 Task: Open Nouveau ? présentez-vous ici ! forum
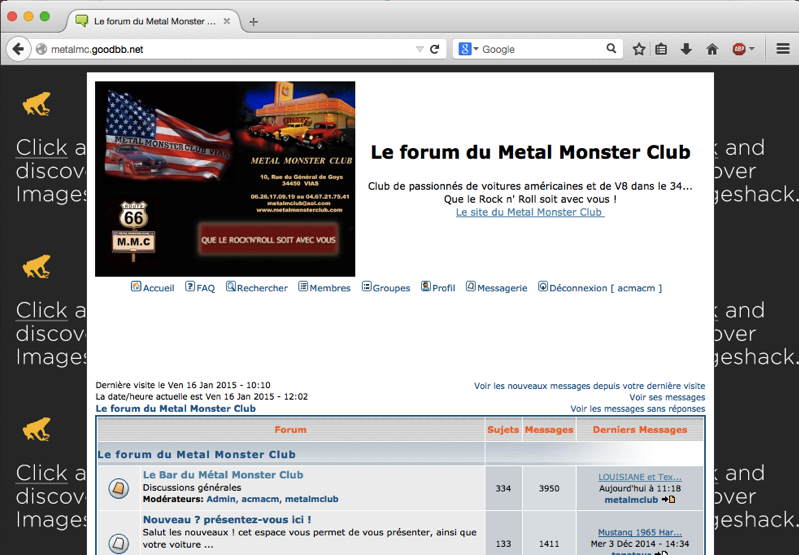227,519
